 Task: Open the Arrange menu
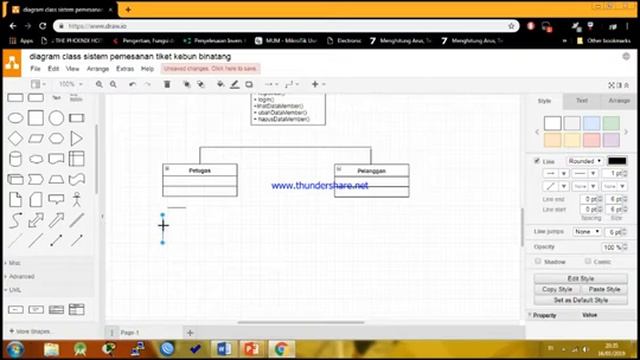pyautogui.click(x=98, y=69)
